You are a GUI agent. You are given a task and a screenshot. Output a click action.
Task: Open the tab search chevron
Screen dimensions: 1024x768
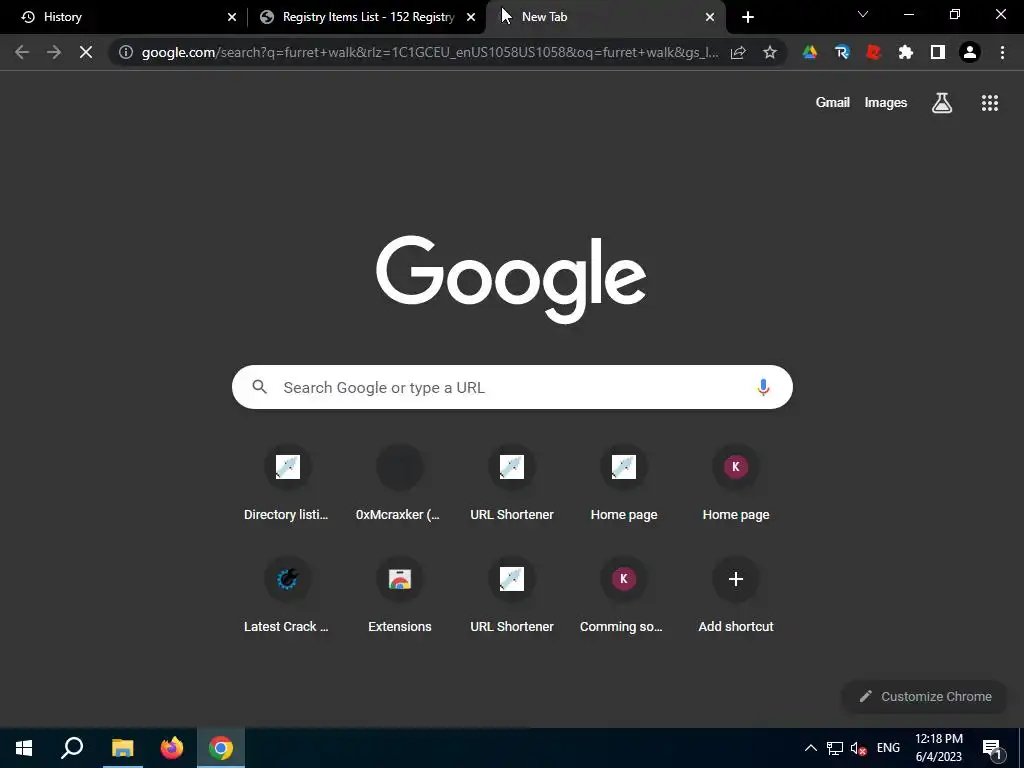point(863,14)
